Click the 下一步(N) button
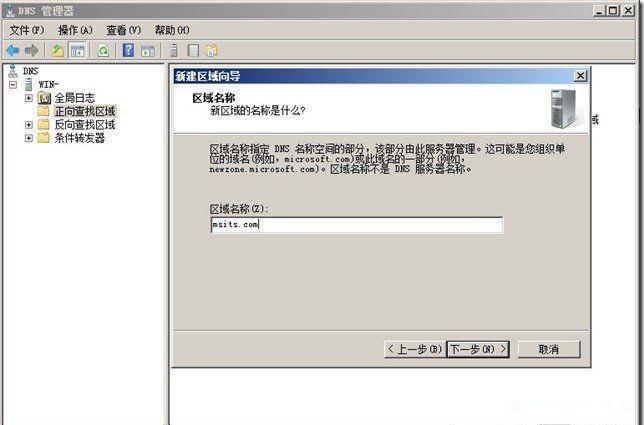 pyautogui.click(x=478, y=349)
